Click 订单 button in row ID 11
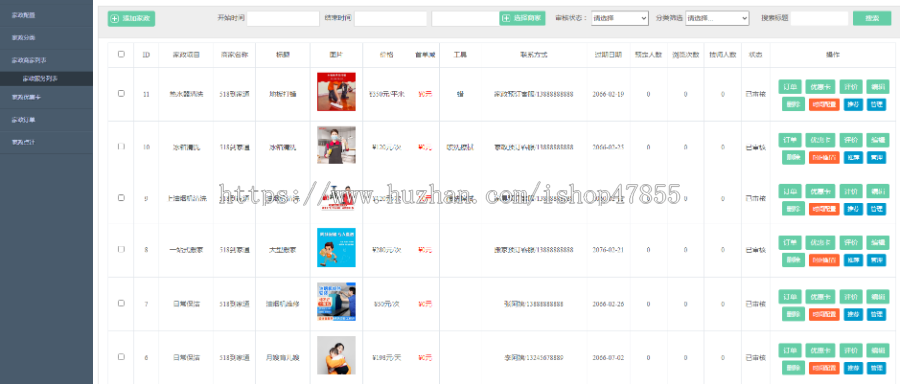Viewport: 900px width, 384px height. coord(790,87)
